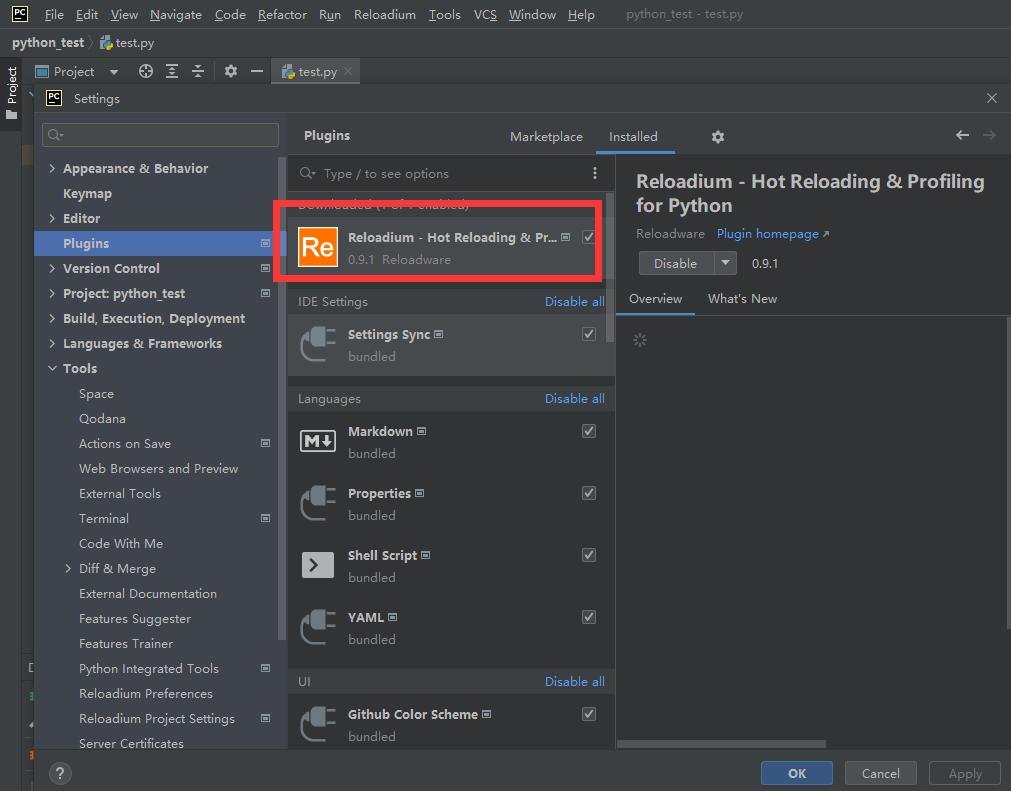Disable the YAML plugin checkbox
This screenshot has height=791, width=1011.
pos(589,617)
